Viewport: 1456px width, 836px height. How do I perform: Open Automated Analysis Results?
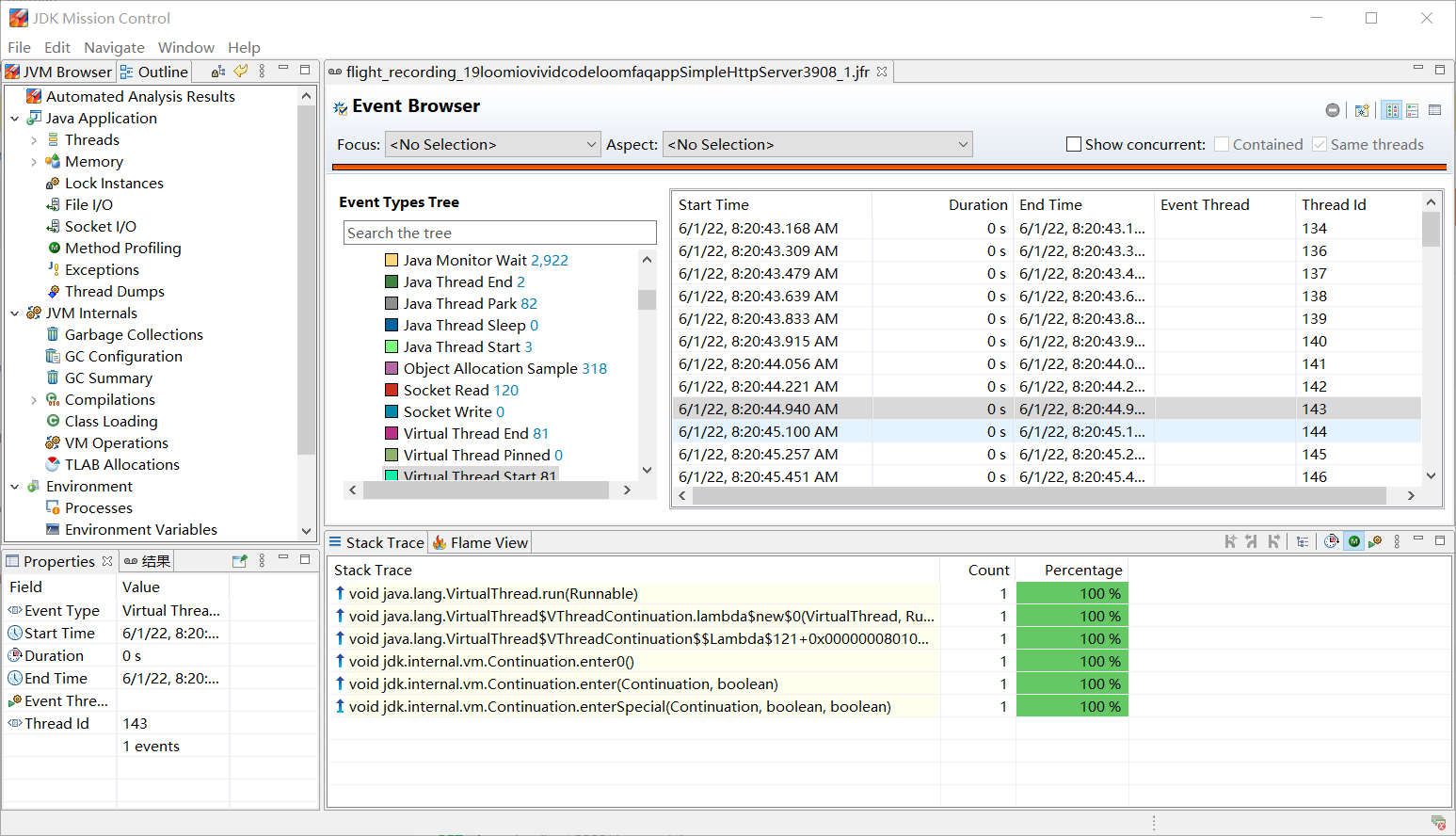click(140, 96)
